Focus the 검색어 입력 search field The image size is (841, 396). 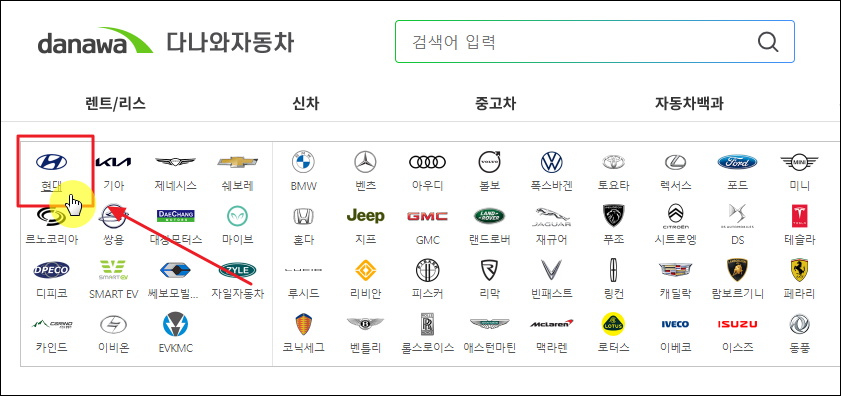coord(594,42)
